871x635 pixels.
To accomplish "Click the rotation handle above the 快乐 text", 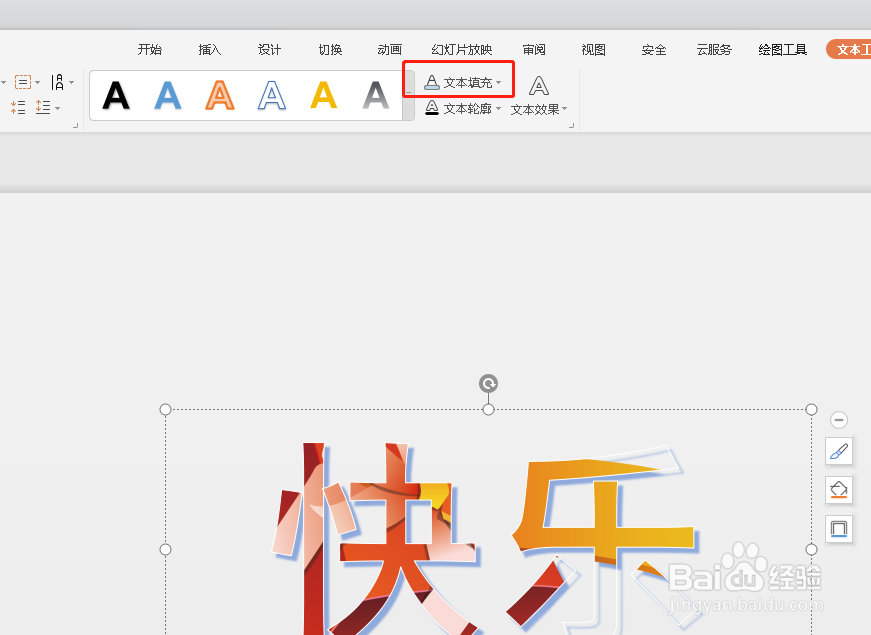I will point(488,382).
